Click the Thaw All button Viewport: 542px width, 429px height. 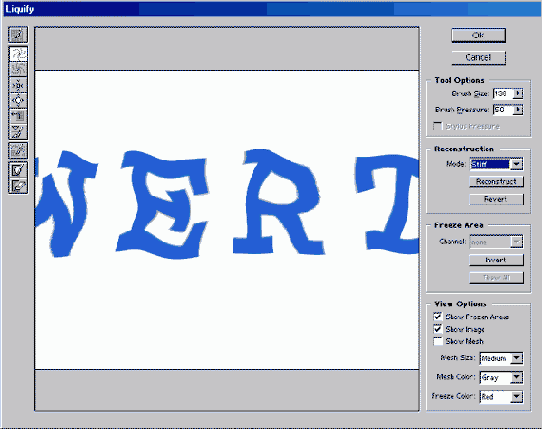coord(496,278)
